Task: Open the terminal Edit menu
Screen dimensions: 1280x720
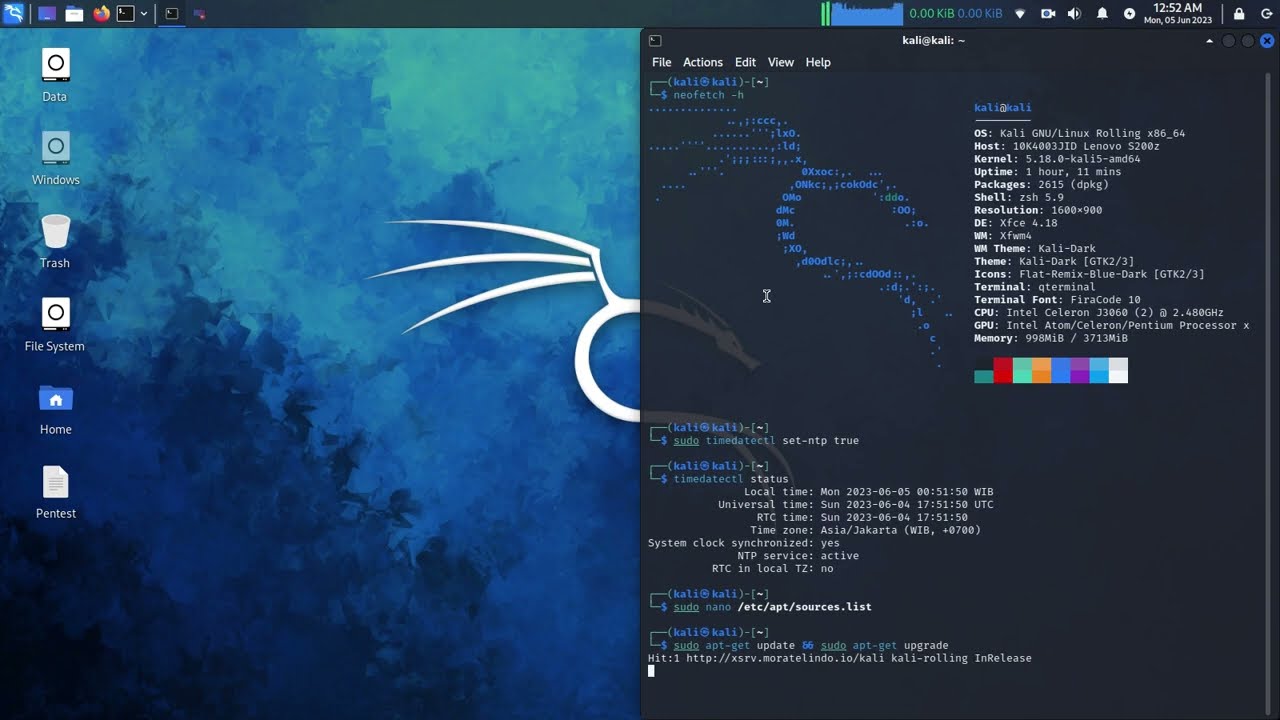Action: click(x=745, y=62)
